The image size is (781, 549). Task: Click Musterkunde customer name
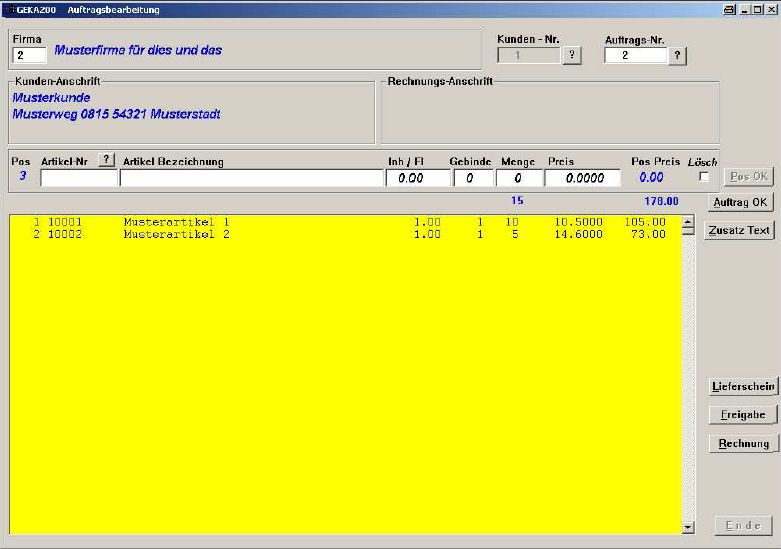pyautogui.click(x=51, y=98)
